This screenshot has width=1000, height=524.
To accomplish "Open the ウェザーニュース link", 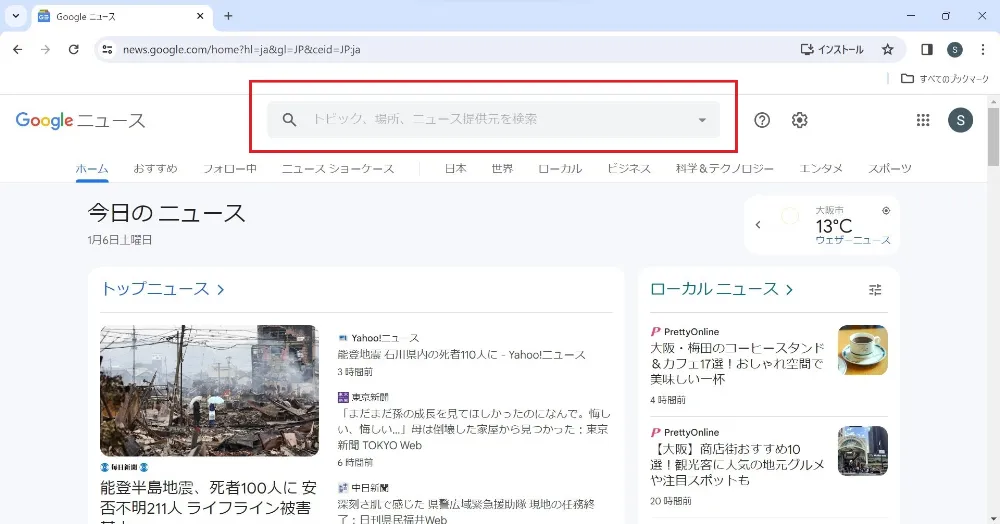I will coord(853,240).
